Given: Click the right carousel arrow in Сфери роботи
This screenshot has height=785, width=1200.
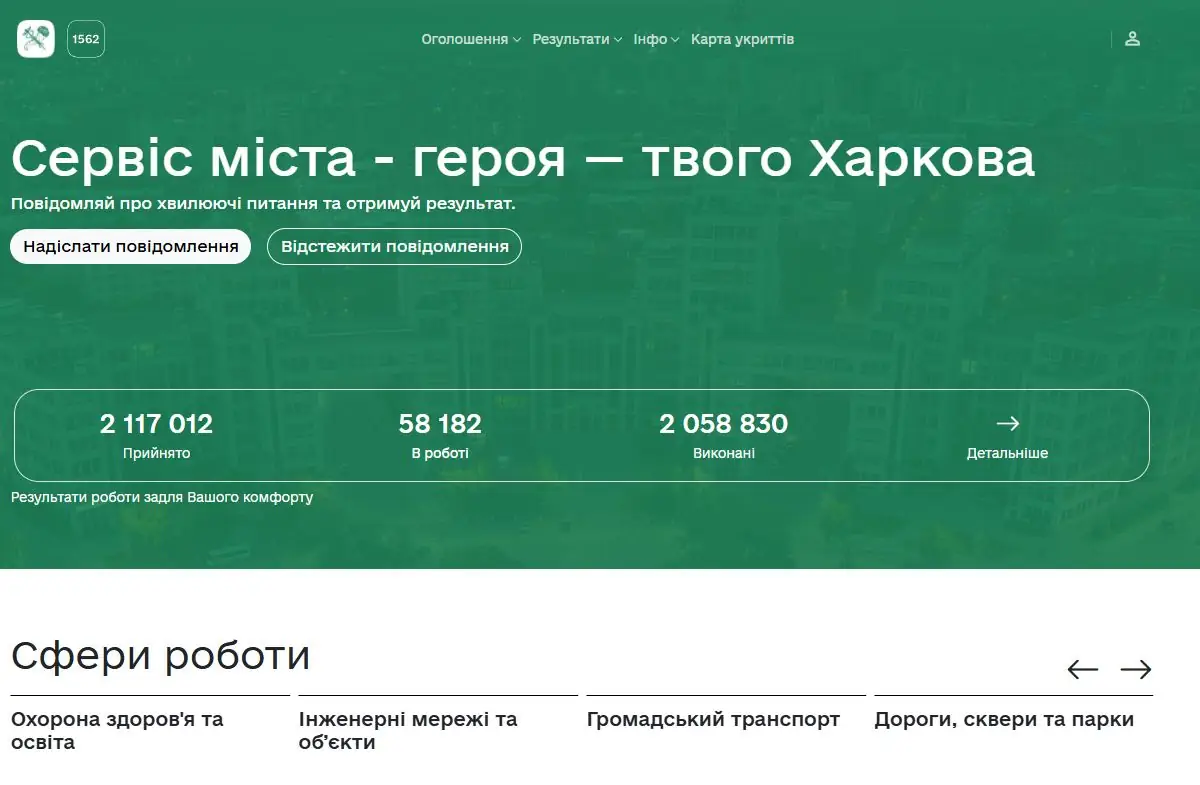Looking at the screenshot, I should [1138, 668].
